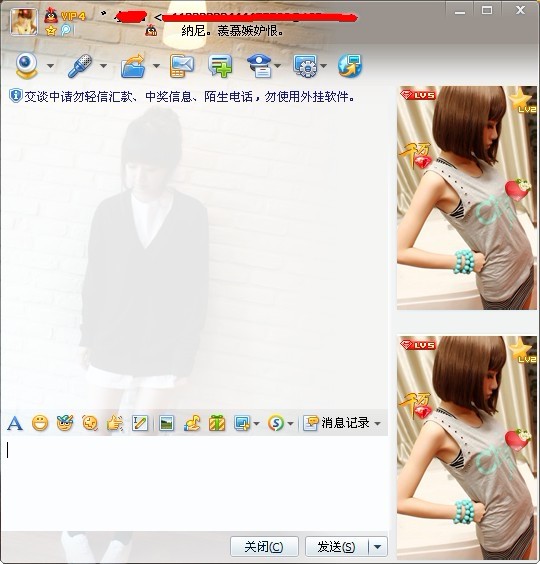
Task: Click the penguin icon beside the signature
Action: tap(151, 31)
